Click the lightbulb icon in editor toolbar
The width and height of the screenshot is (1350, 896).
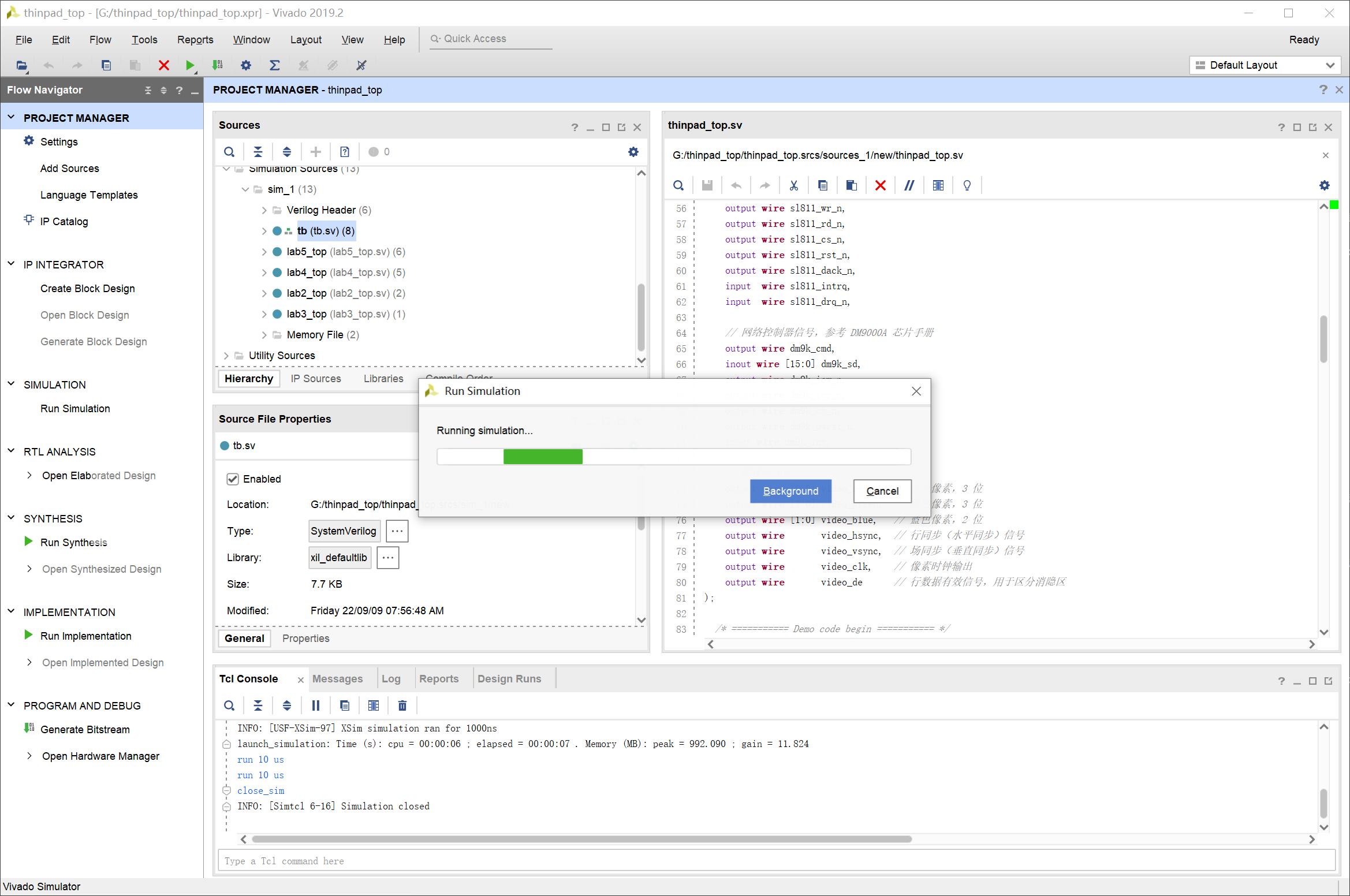coord(967,185)
